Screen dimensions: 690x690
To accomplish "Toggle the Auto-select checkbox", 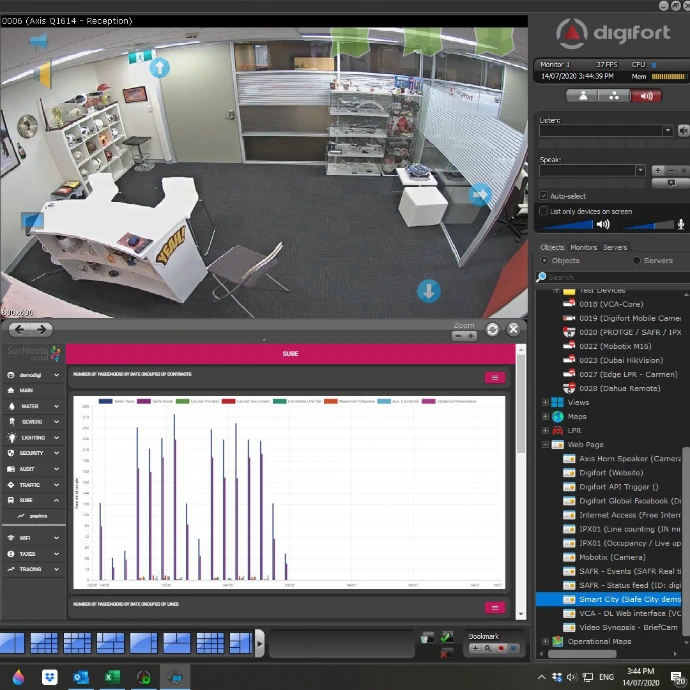I will coord(544,196).
